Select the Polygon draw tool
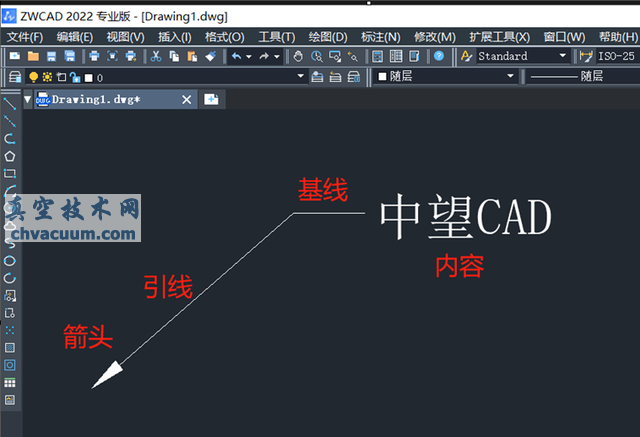640x437 pixels. click(10, 155)
